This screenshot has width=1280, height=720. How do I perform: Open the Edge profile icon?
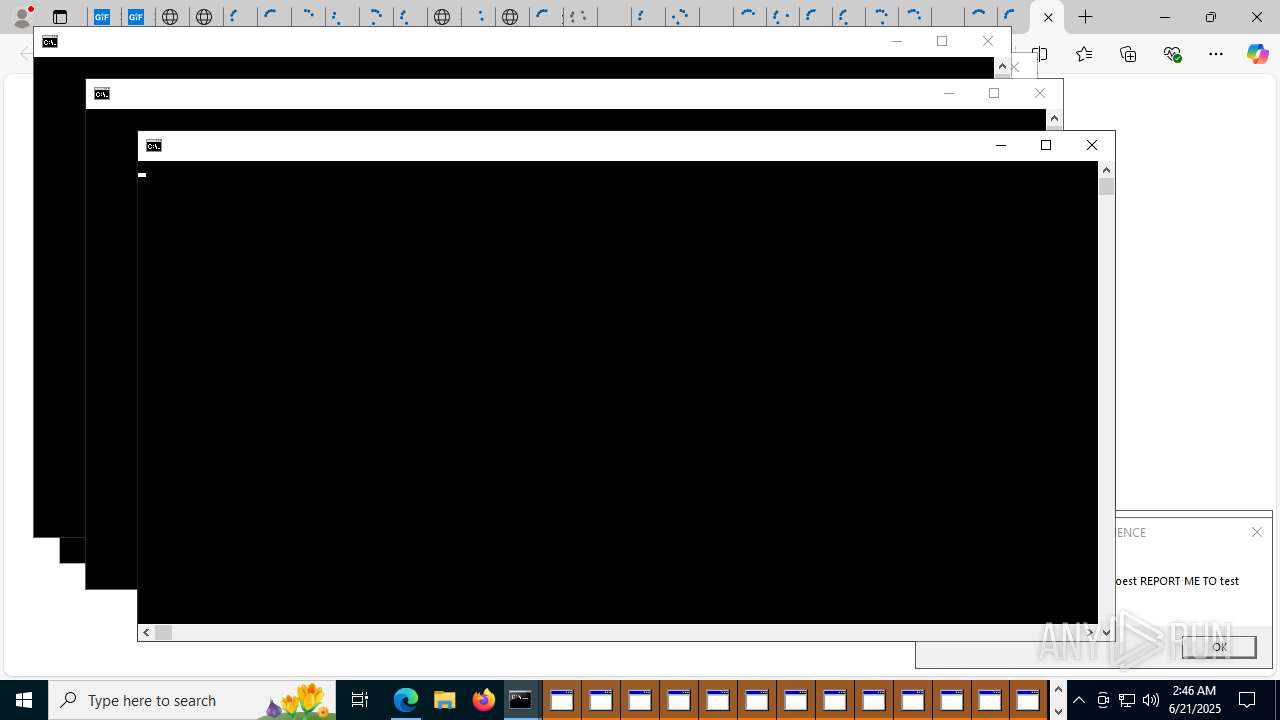pos(21,17)
